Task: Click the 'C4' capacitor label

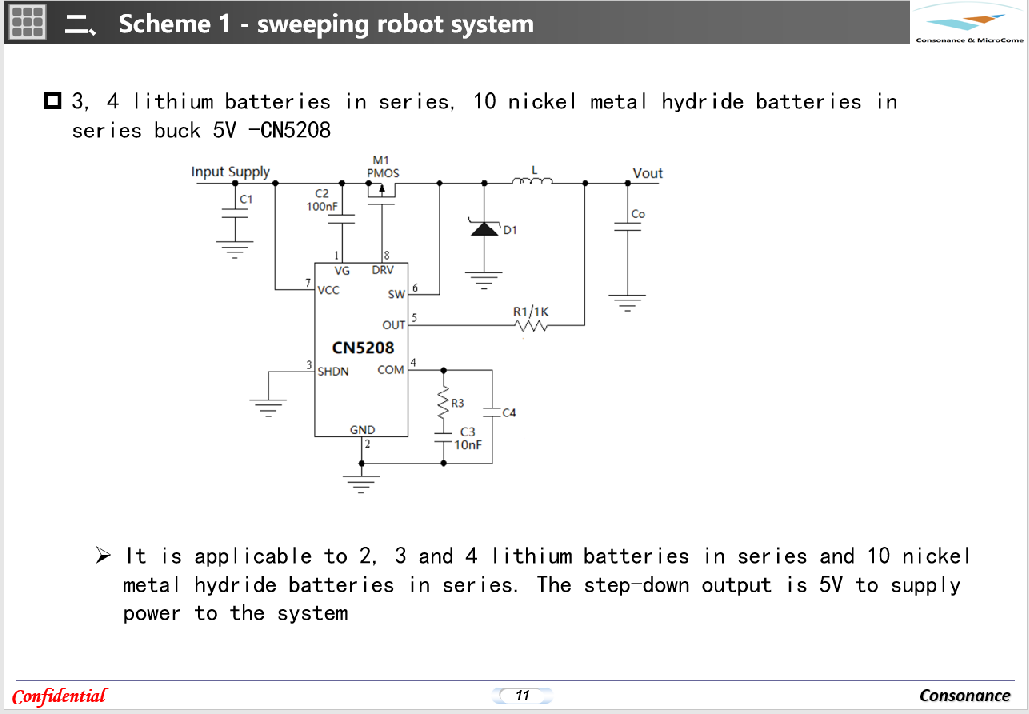Action: pyautogui.click(x=509, y=412)
